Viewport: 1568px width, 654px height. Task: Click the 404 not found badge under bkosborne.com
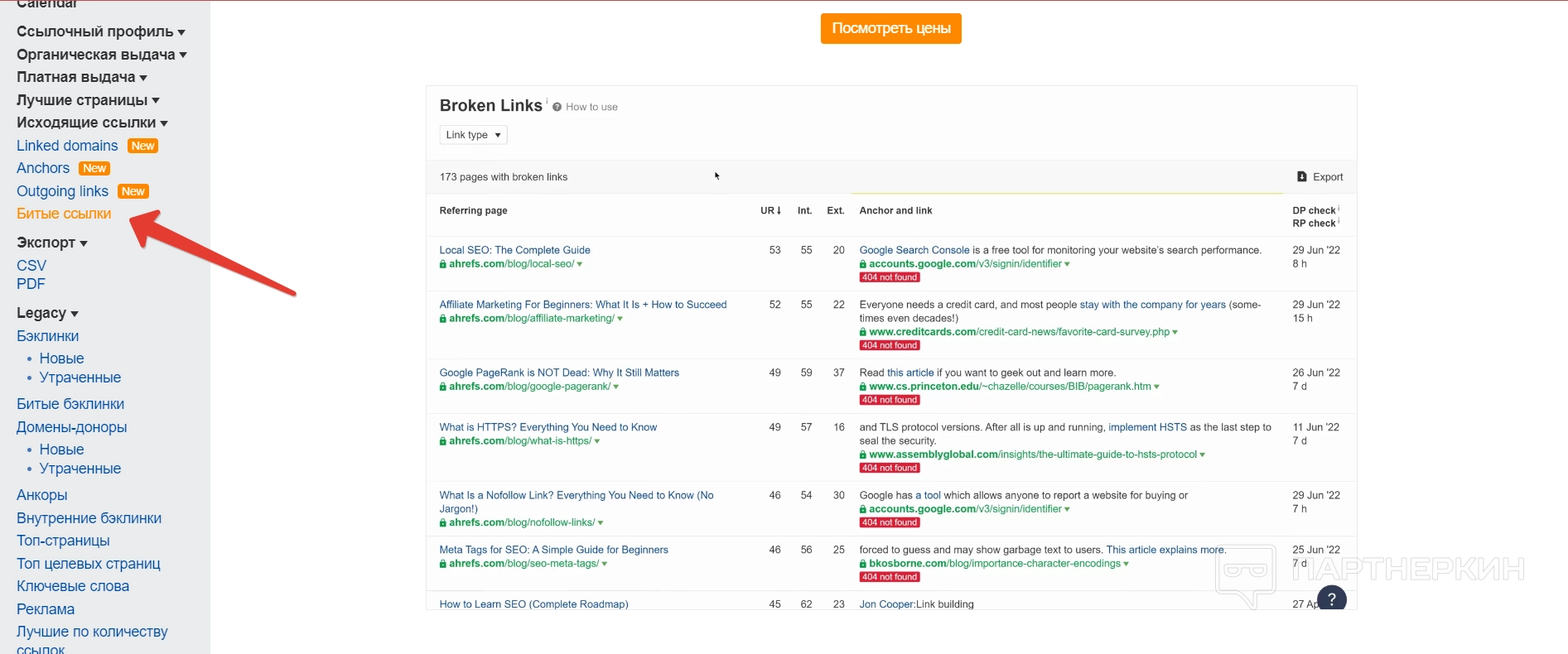[x=889, y=577]
